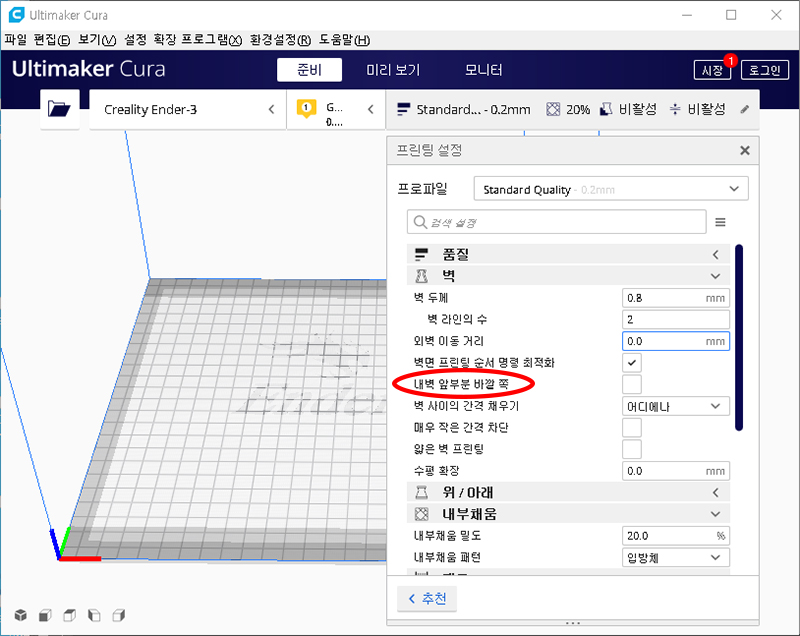Open 벽 사이의 간격 채우기 dropdown
The image size is (800, 636).
676,406
